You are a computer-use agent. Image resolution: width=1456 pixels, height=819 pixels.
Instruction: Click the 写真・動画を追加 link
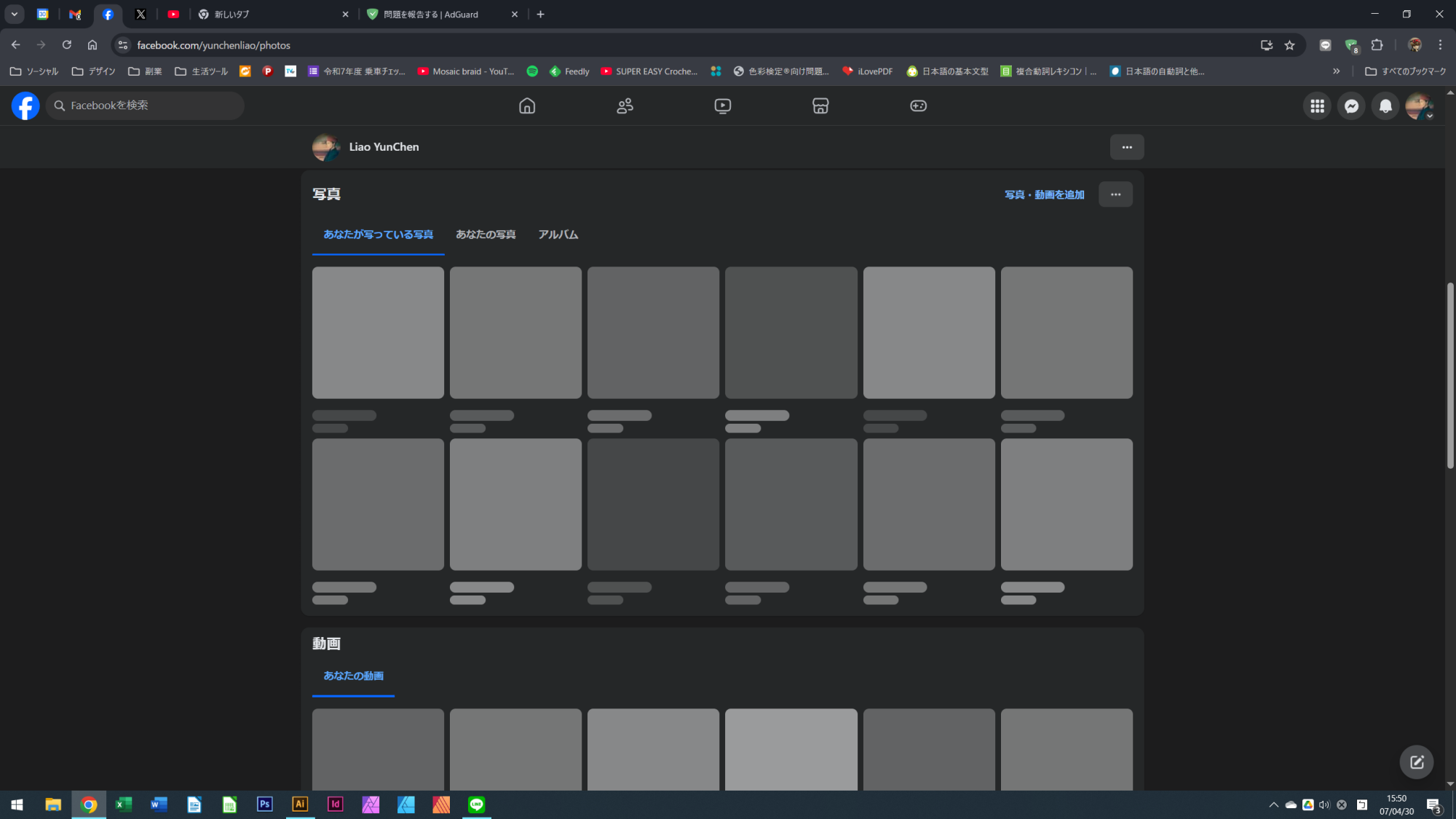click(x=1043, y=194)
